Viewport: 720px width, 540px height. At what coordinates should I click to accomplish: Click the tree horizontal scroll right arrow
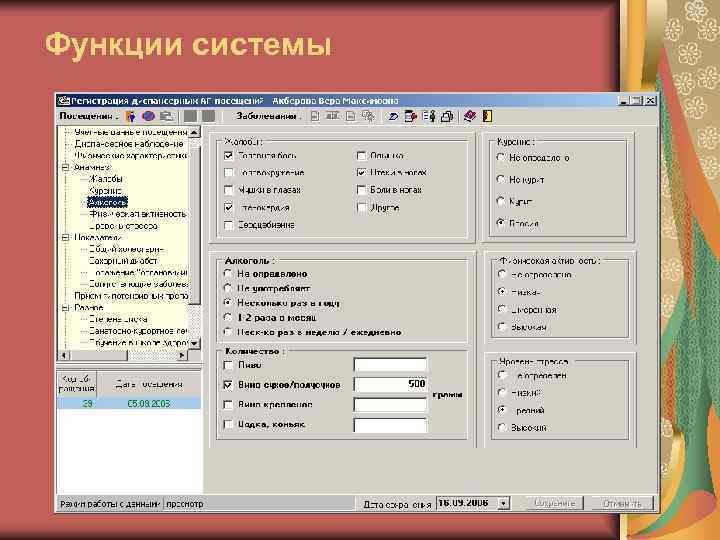click(x=182, y=355)
